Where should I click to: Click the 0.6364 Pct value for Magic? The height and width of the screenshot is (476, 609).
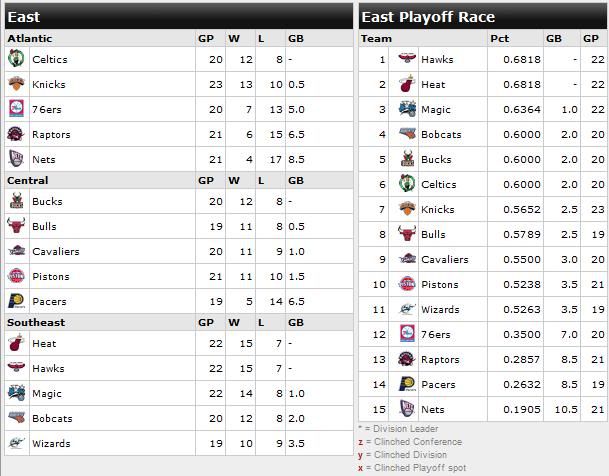point(522,109)
